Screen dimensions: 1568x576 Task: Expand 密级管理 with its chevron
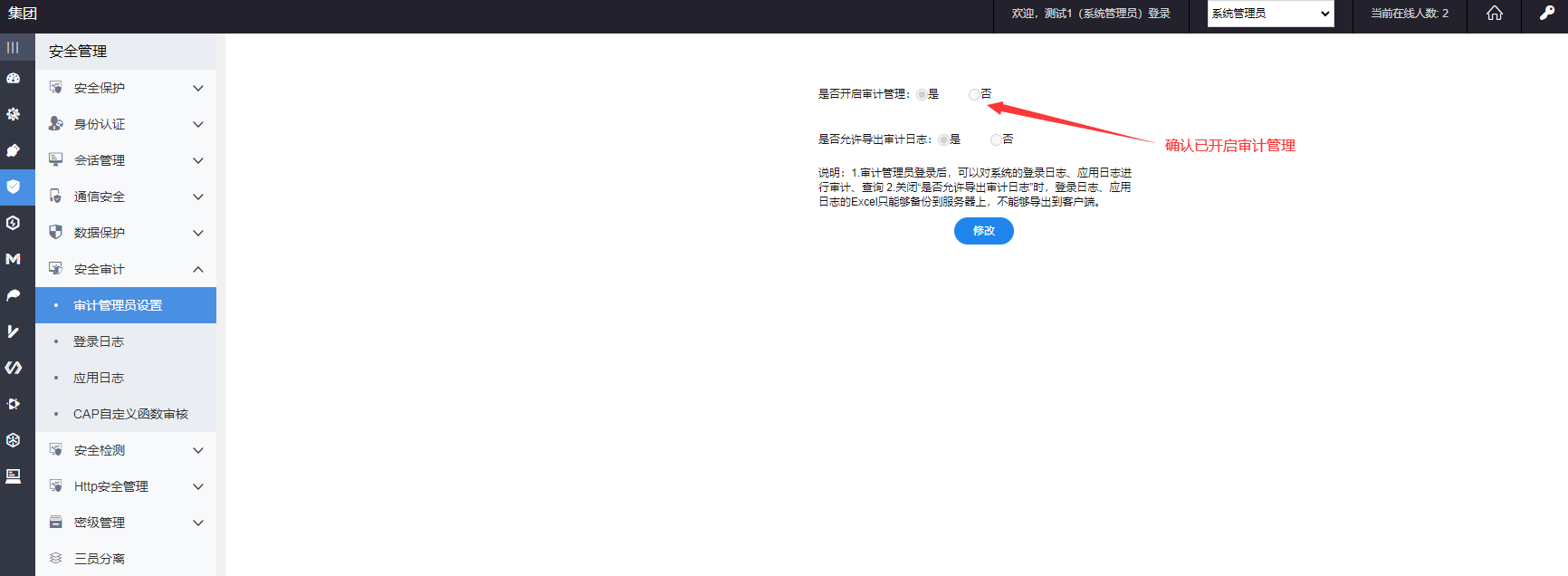coord(198,523)
